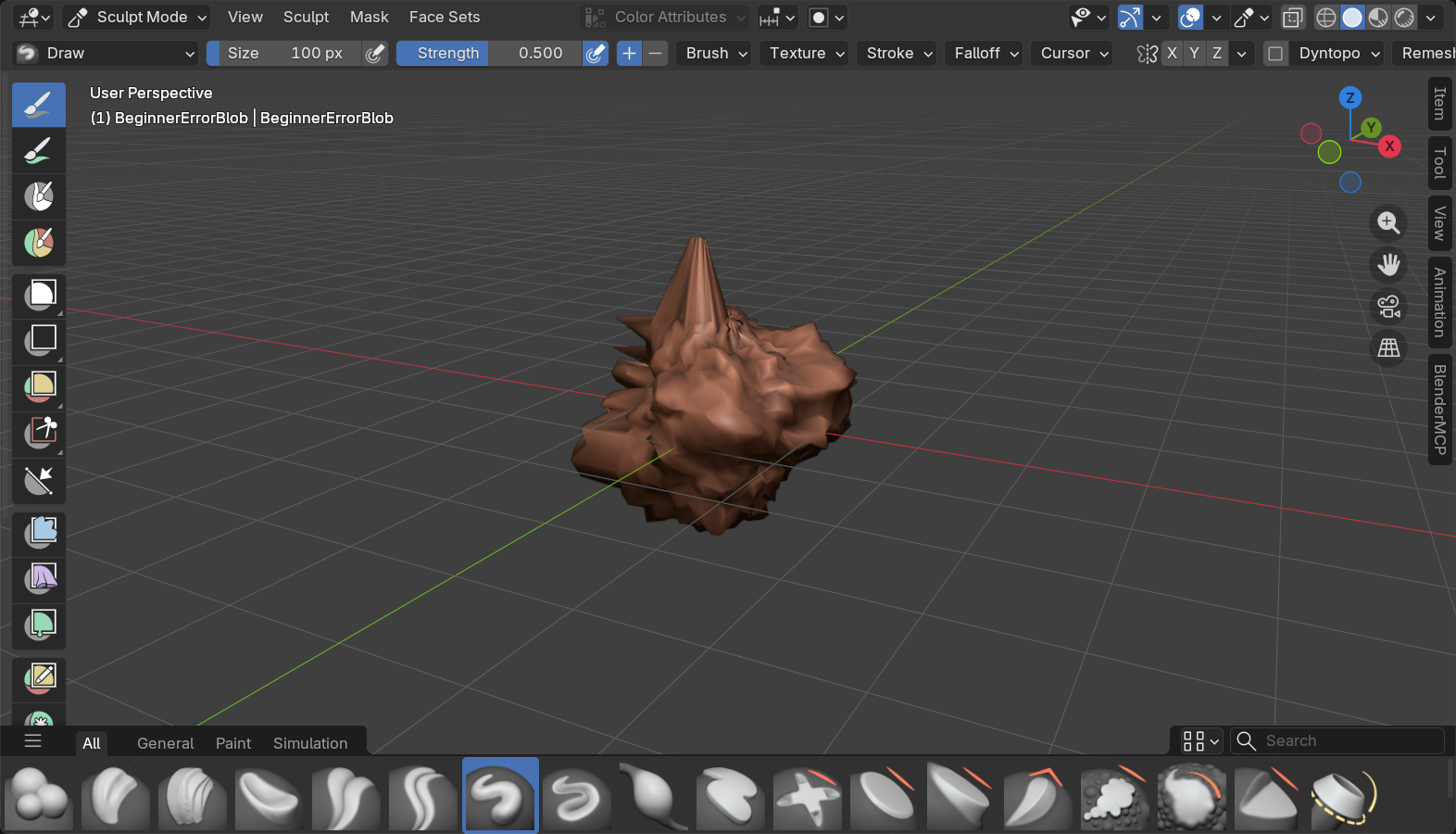Image resolution: width=1456 pixels, height=834 pixels.
Task: Select the Mask brush tool in left toolbar
Action: click(x=39, y=196)
